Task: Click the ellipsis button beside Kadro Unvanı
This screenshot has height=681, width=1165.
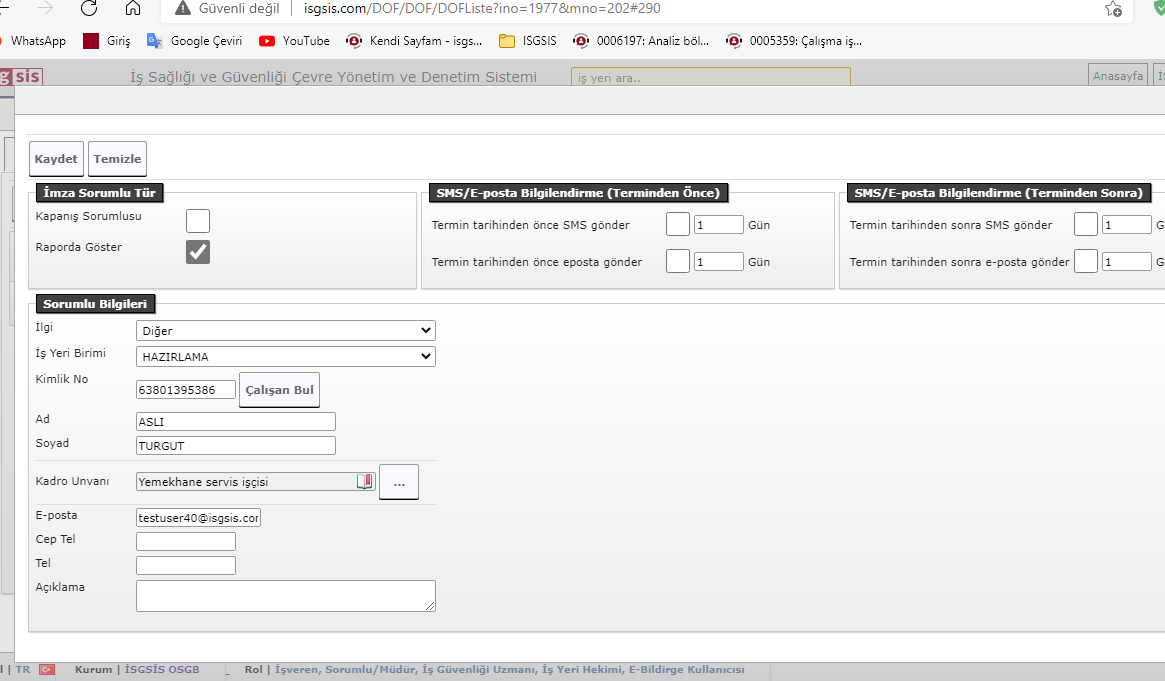Action: click(399, 482)
